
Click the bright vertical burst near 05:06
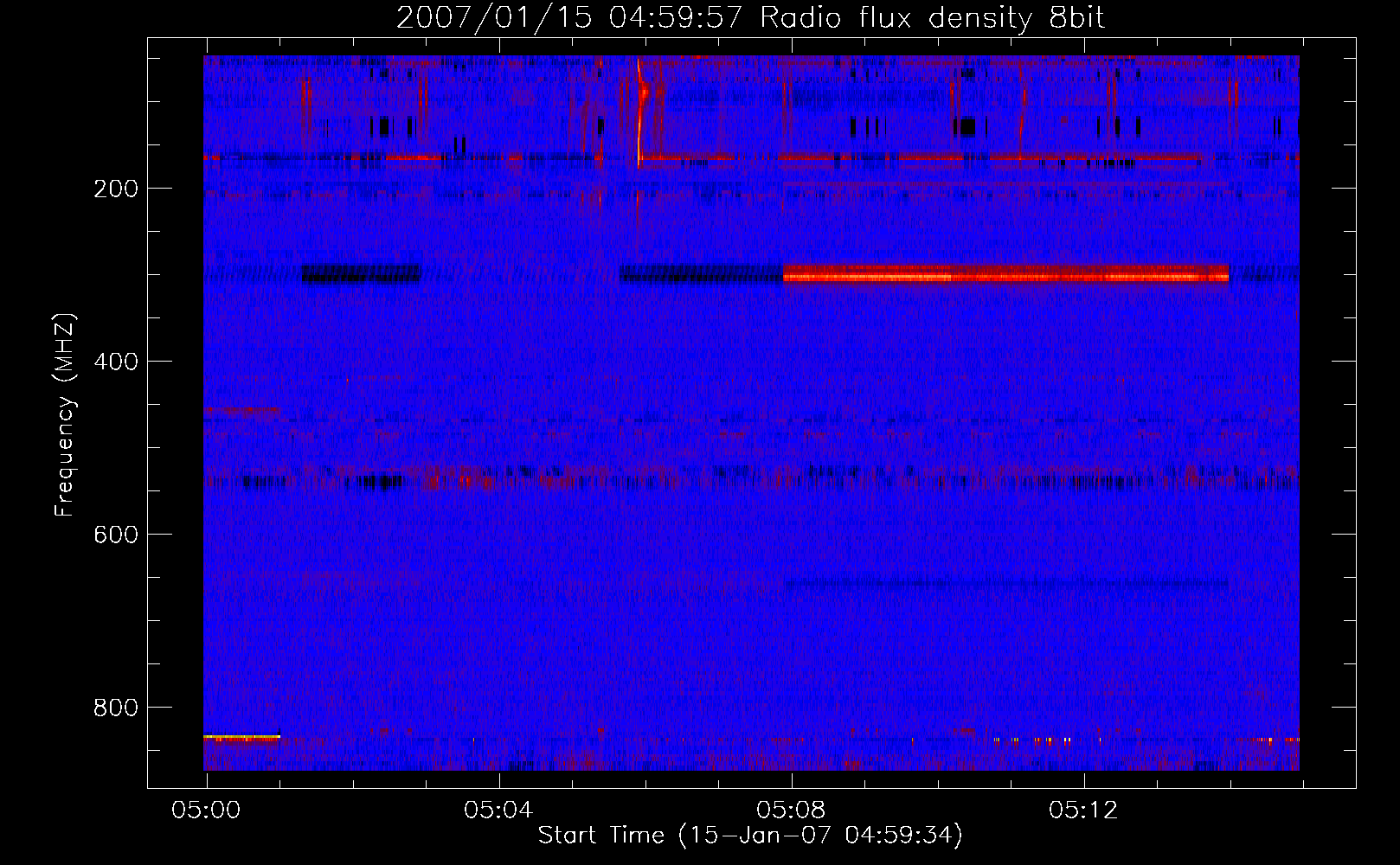click(640, 112)
